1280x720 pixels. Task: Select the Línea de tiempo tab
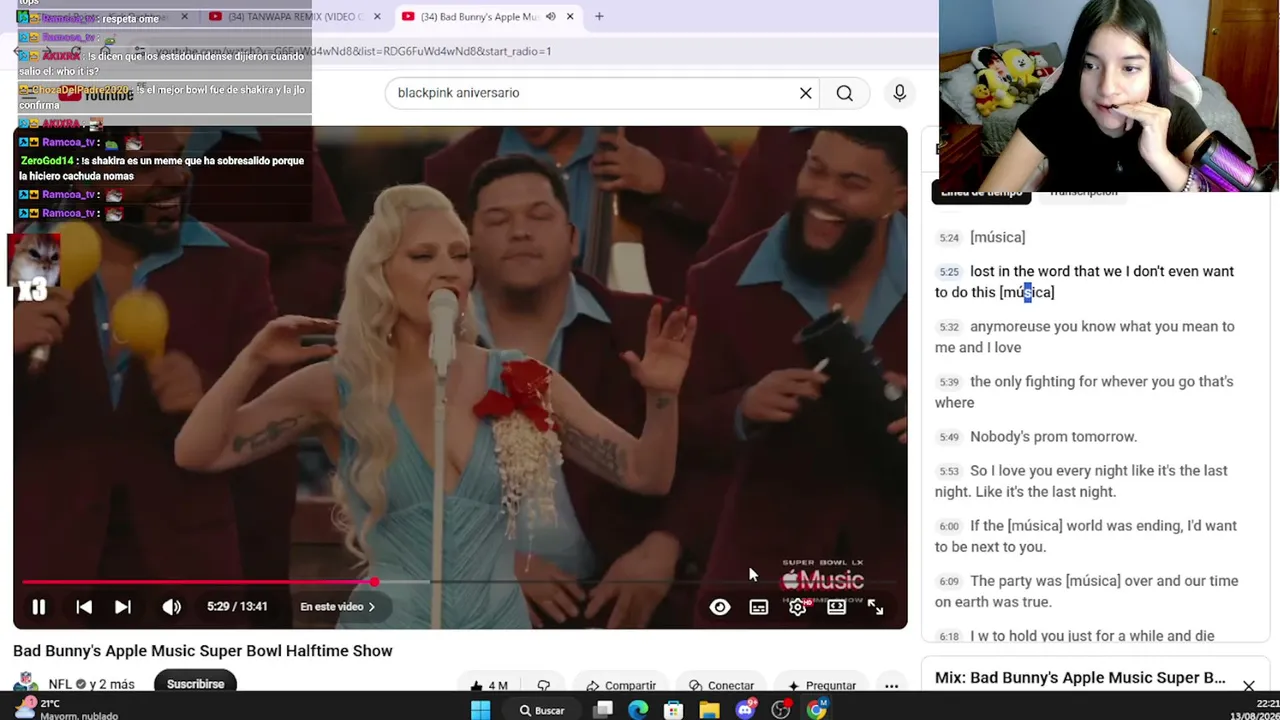click(x=981, y=192)
